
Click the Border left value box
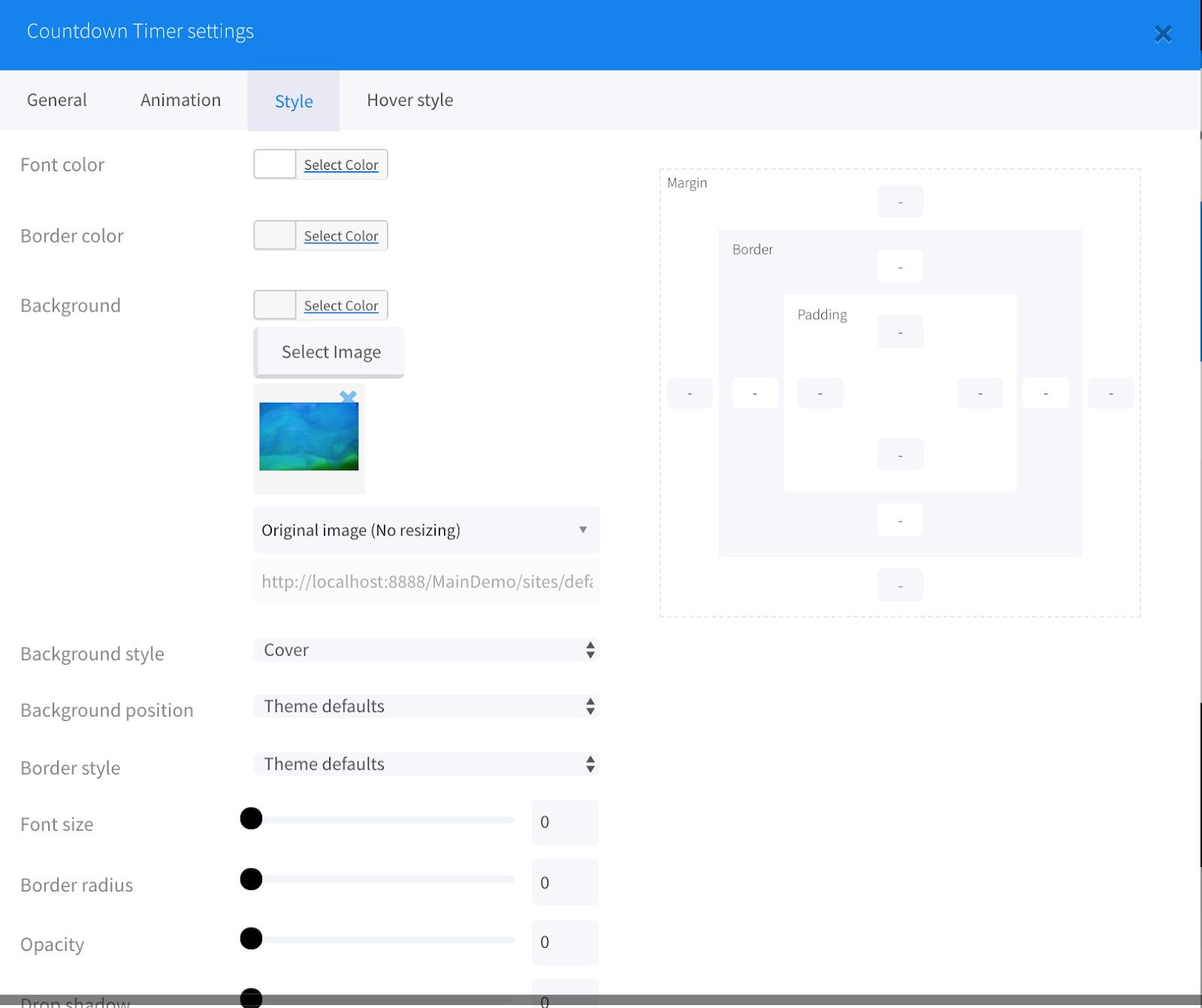click(755, 393)
